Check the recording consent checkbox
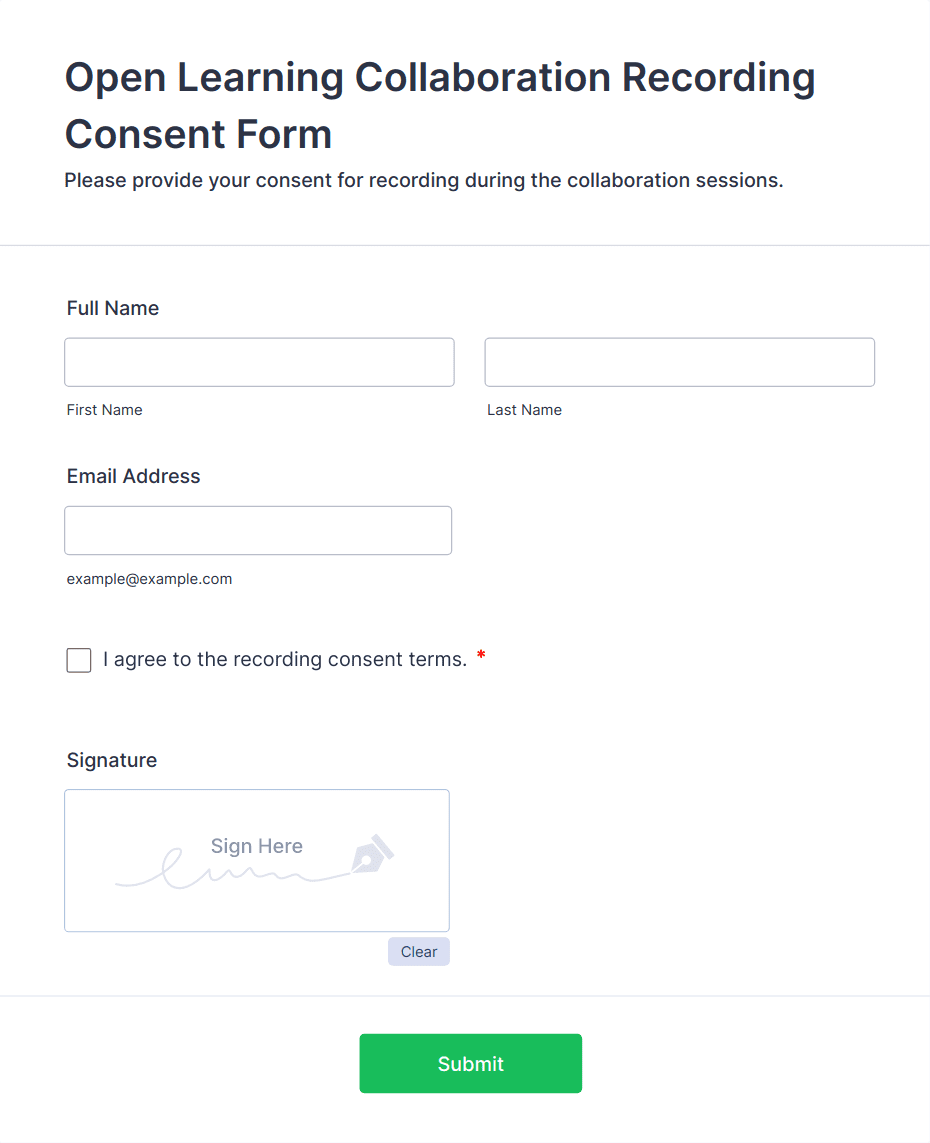The image size is (930, 1143). coord(79,660)
